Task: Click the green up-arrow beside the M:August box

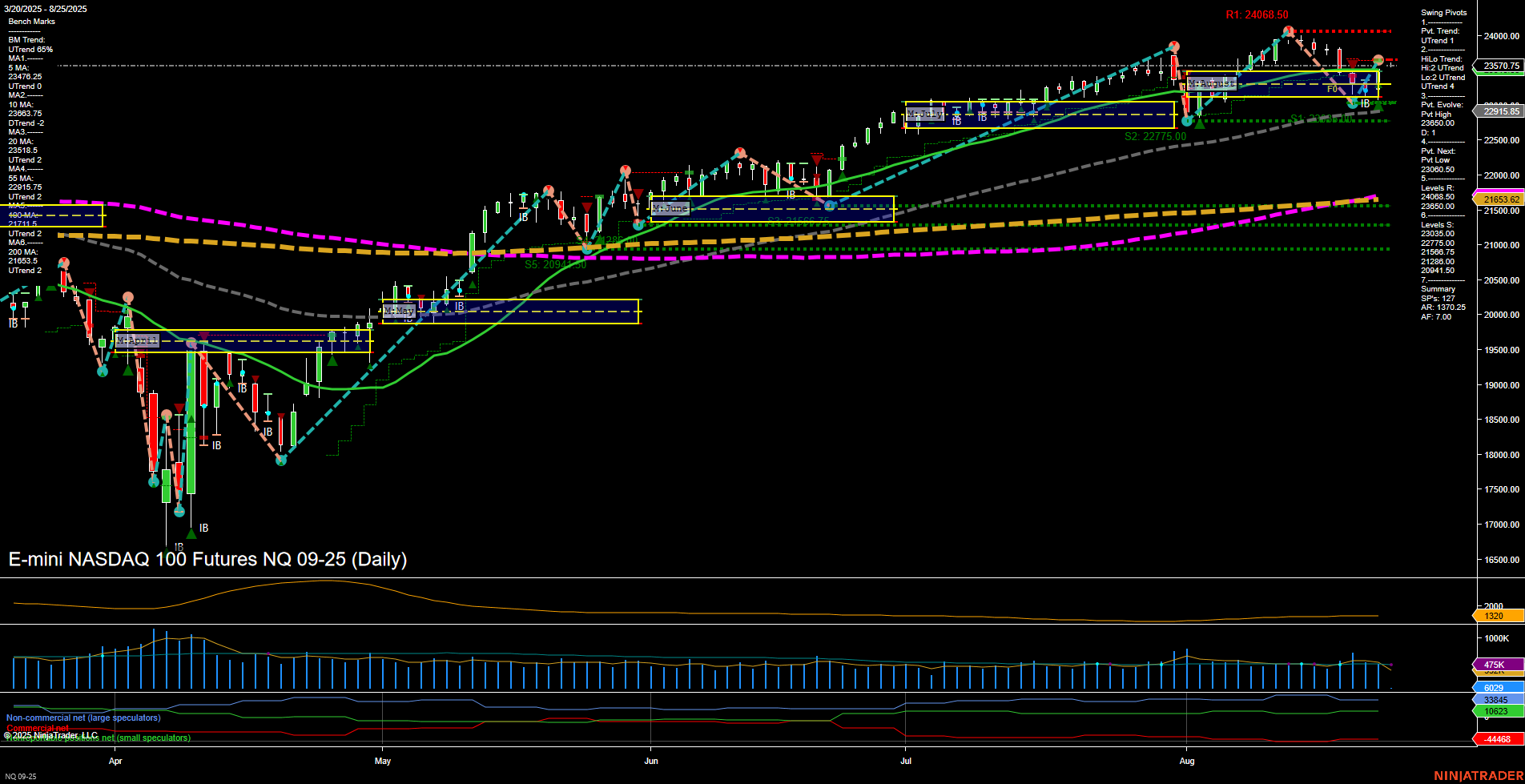Action: click(x=1199, y=123)
